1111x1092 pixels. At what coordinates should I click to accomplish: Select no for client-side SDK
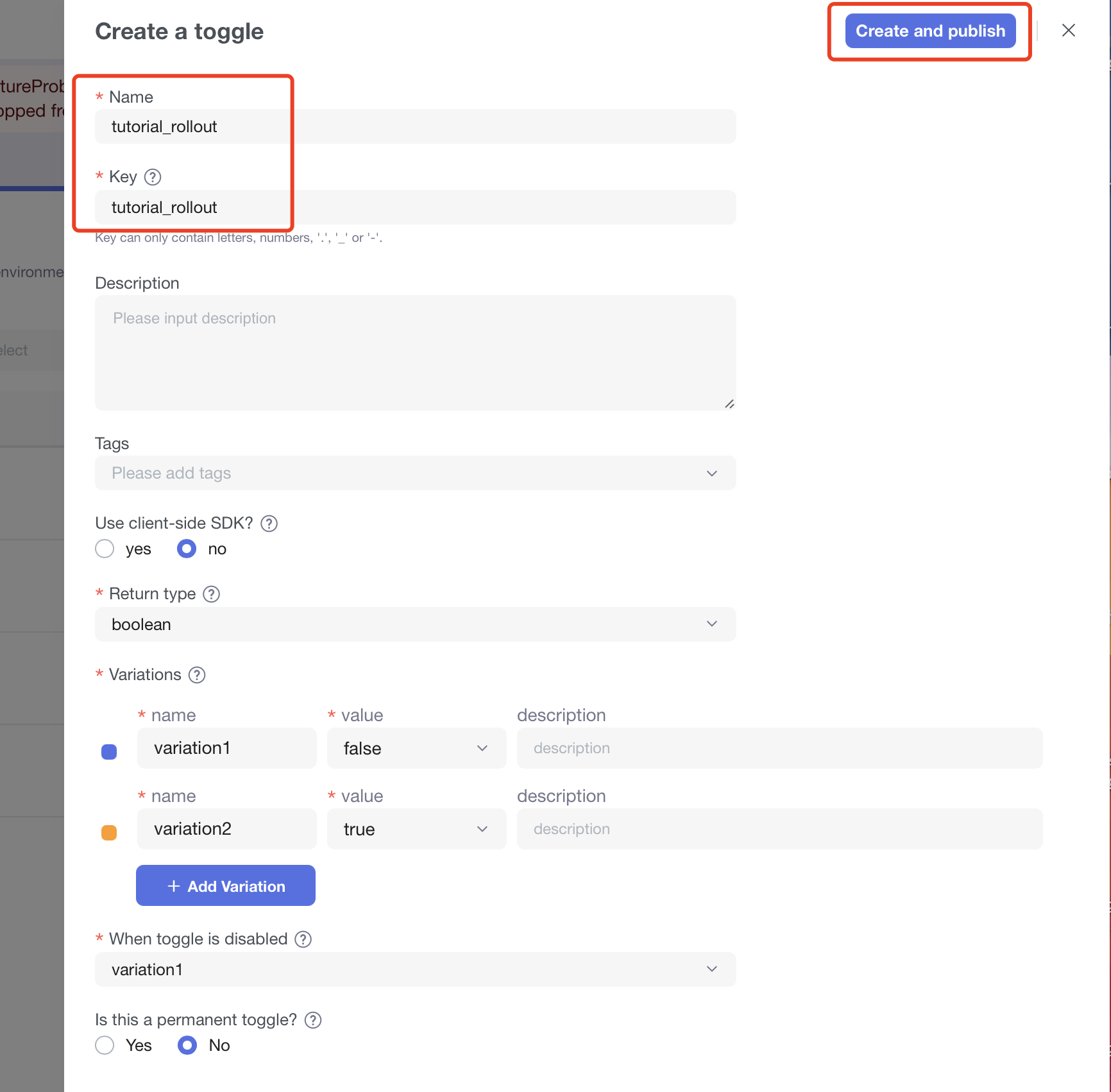[187, 549]
